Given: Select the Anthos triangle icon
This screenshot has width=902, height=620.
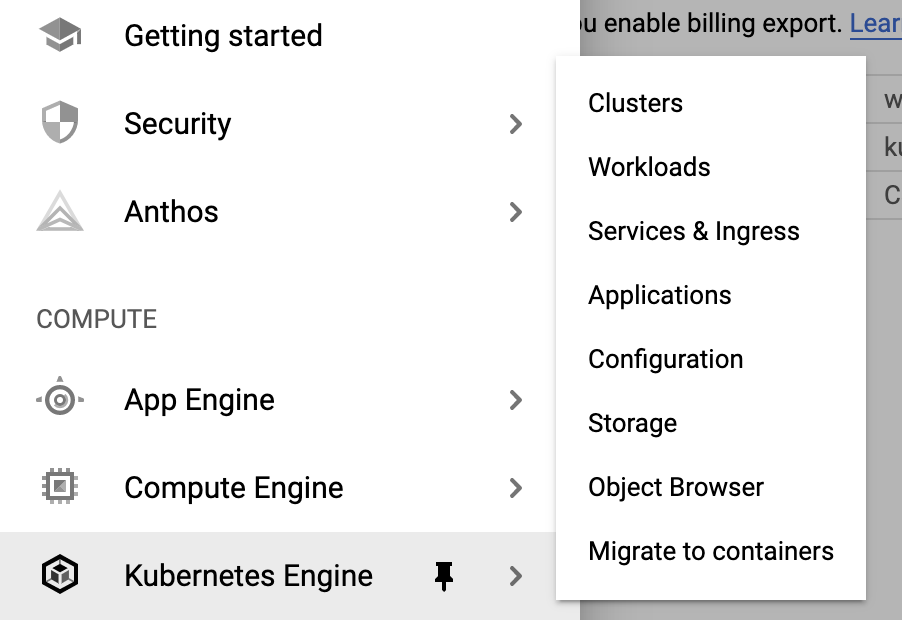Looking at the screenshot, I should tap(60, 212).
